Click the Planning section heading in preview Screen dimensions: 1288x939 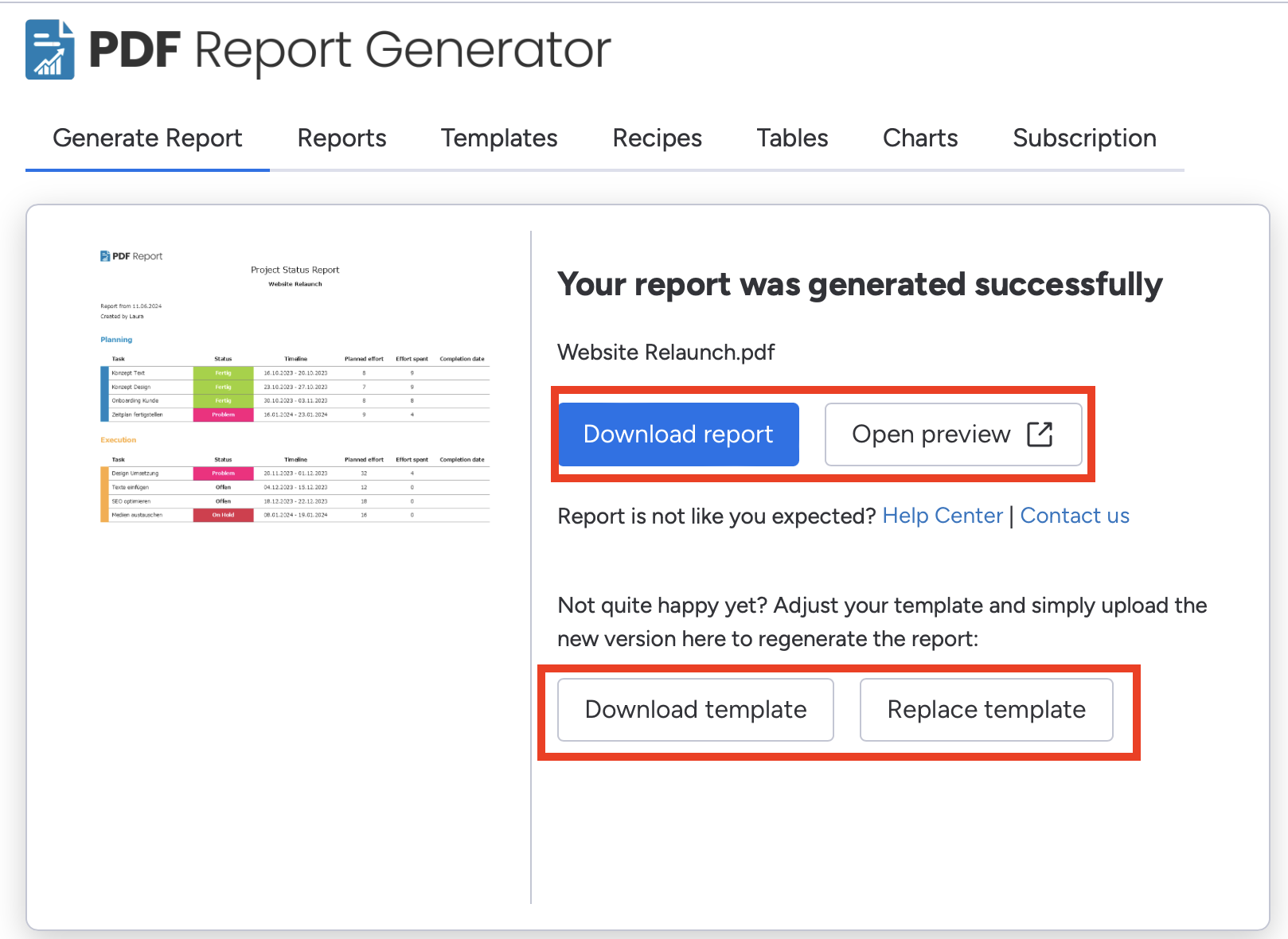116,340
